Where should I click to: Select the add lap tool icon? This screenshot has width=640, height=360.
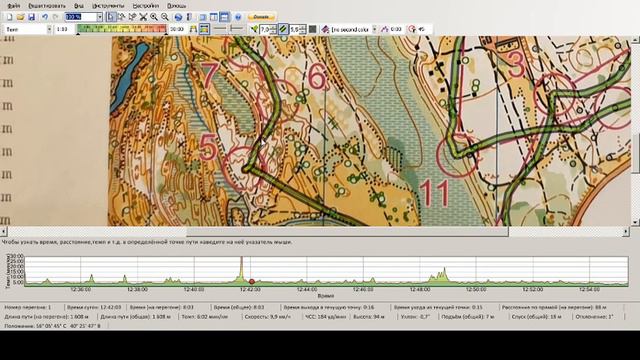[132, 17]
